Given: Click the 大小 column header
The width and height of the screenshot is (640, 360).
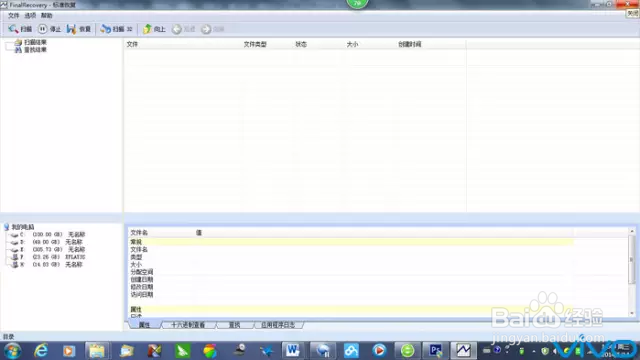Looking at the screenshot, I should pos(352,44).
